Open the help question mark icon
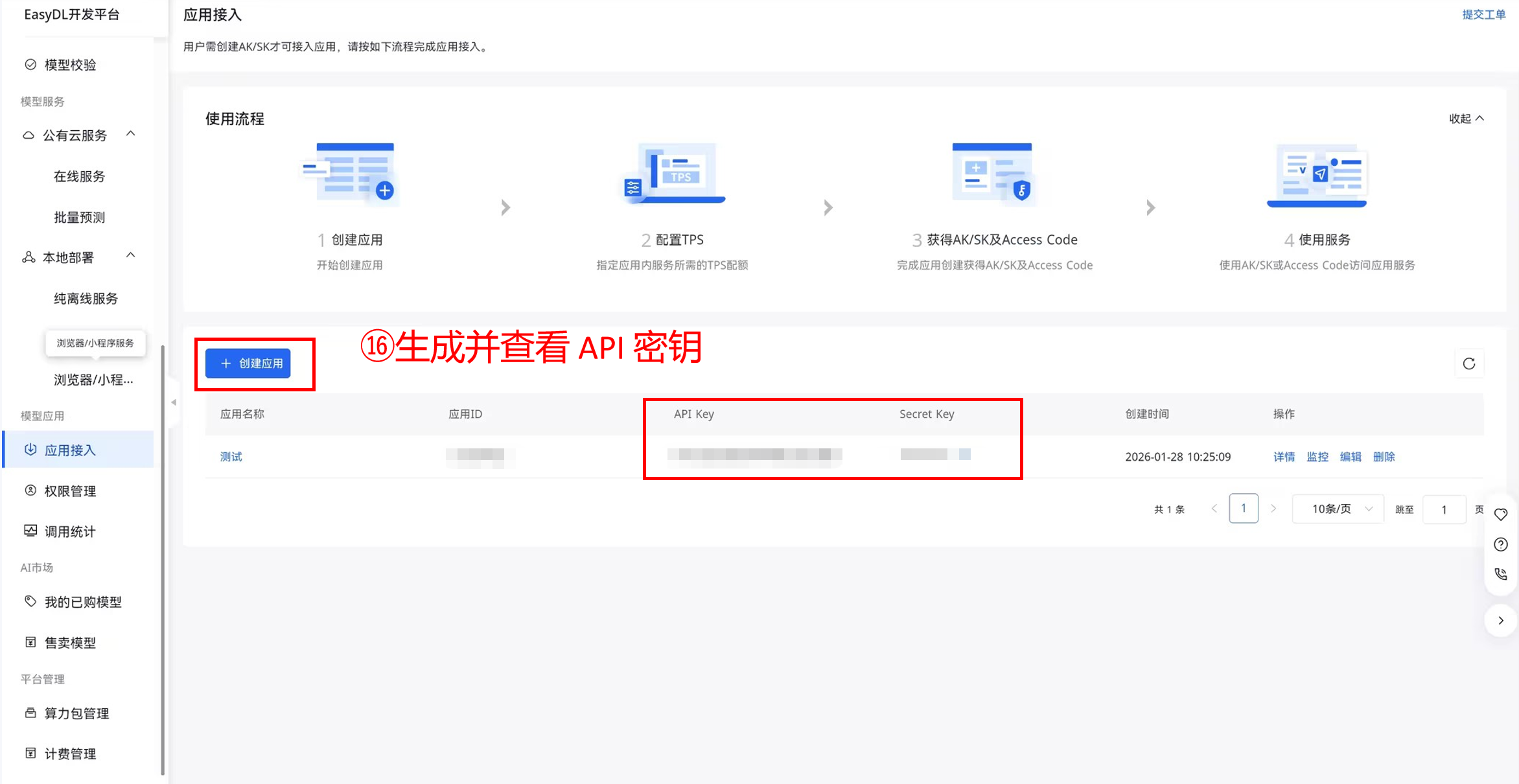 (1500, 544)
